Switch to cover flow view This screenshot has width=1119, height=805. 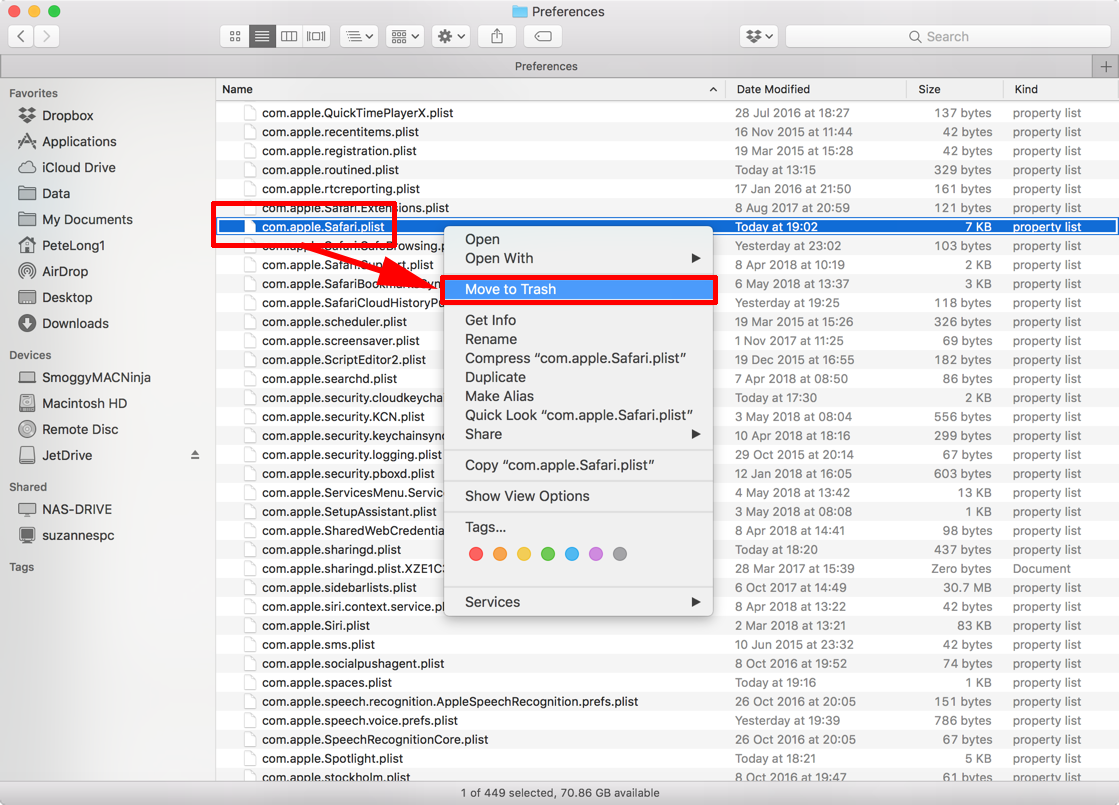(316, 36)
